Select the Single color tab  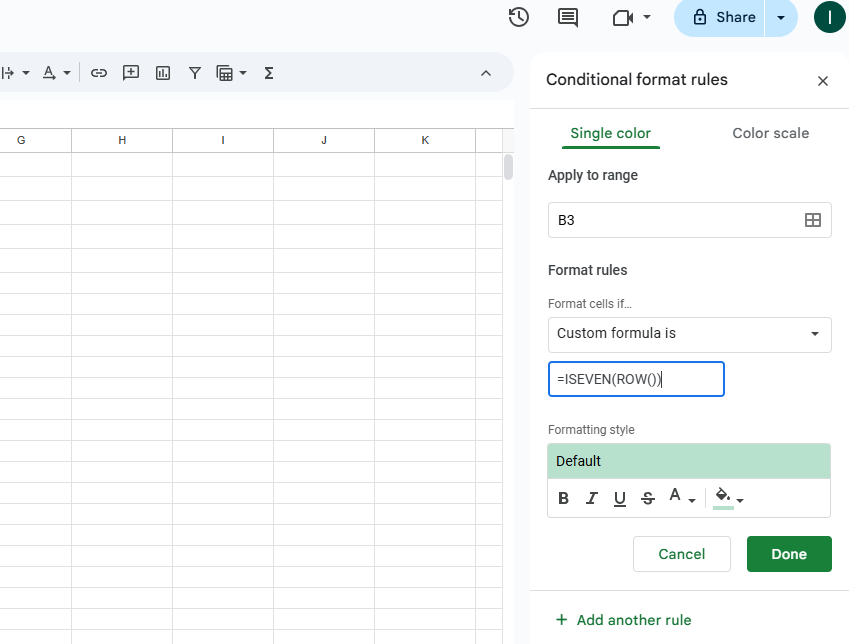[610, 133]
